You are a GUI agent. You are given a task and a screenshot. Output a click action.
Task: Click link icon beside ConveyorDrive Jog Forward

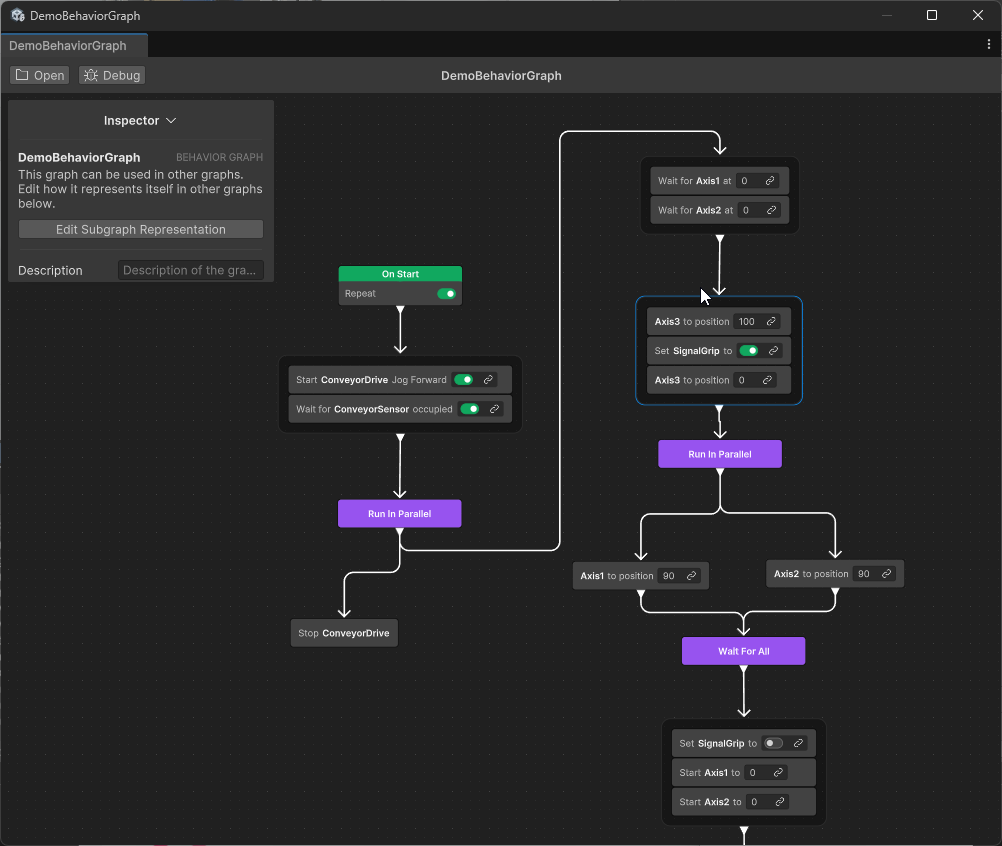[488, 380]
